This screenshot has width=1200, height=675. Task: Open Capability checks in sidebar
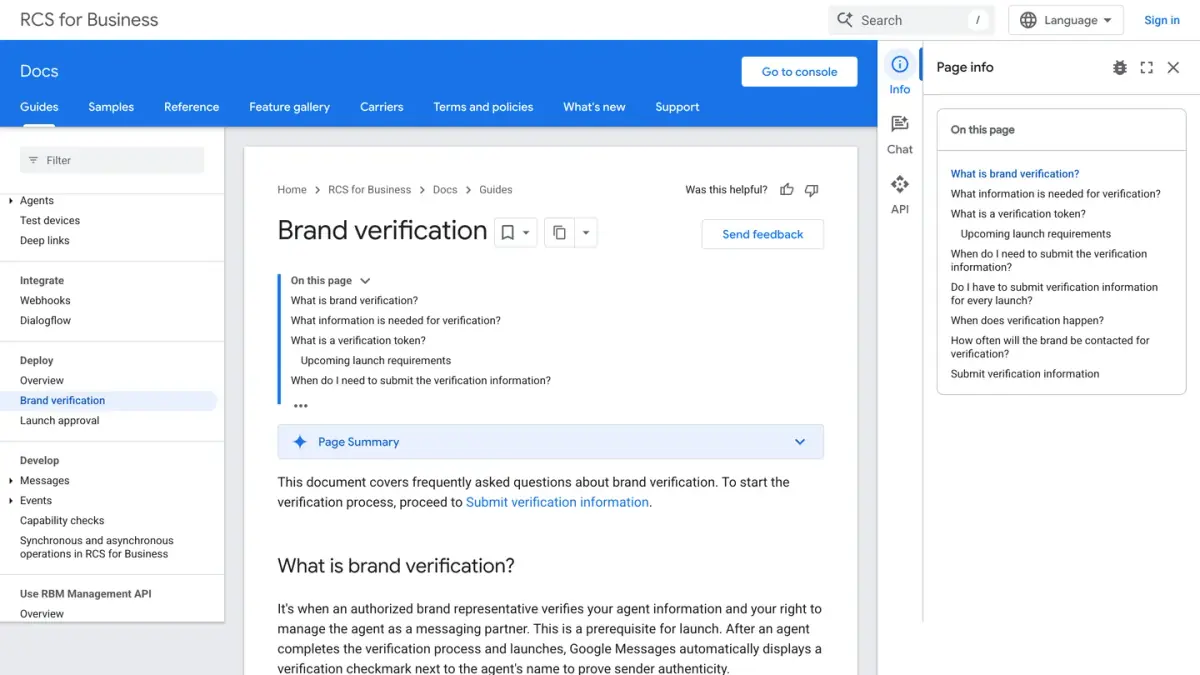pos(62,521)
